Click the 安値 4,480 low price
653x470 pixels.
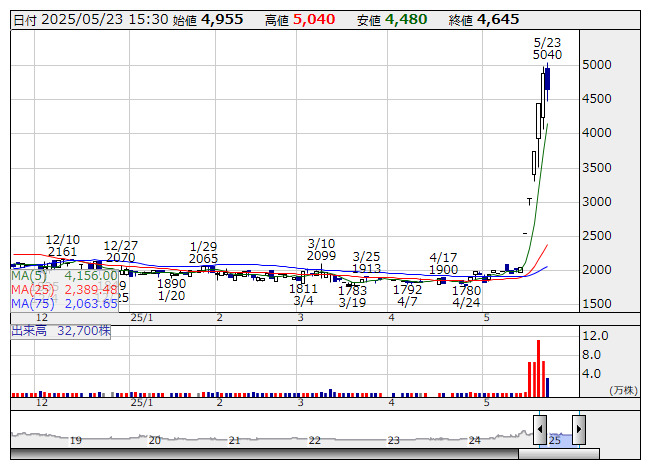pos(392,20)
